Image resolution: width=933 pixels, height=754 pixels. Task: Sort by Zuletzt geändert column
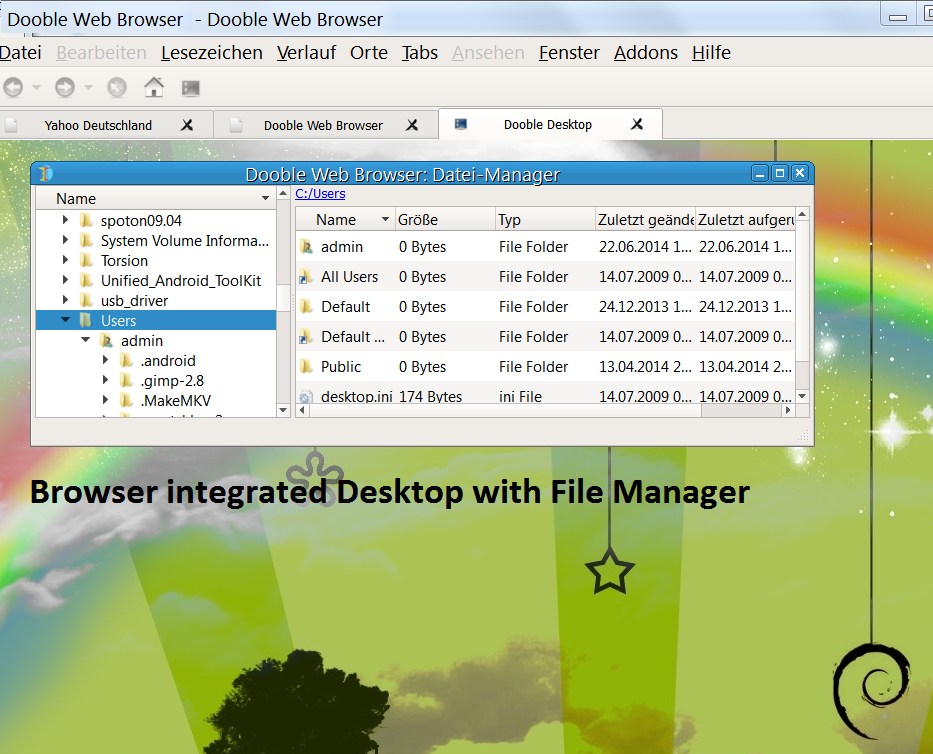[645, 220]
